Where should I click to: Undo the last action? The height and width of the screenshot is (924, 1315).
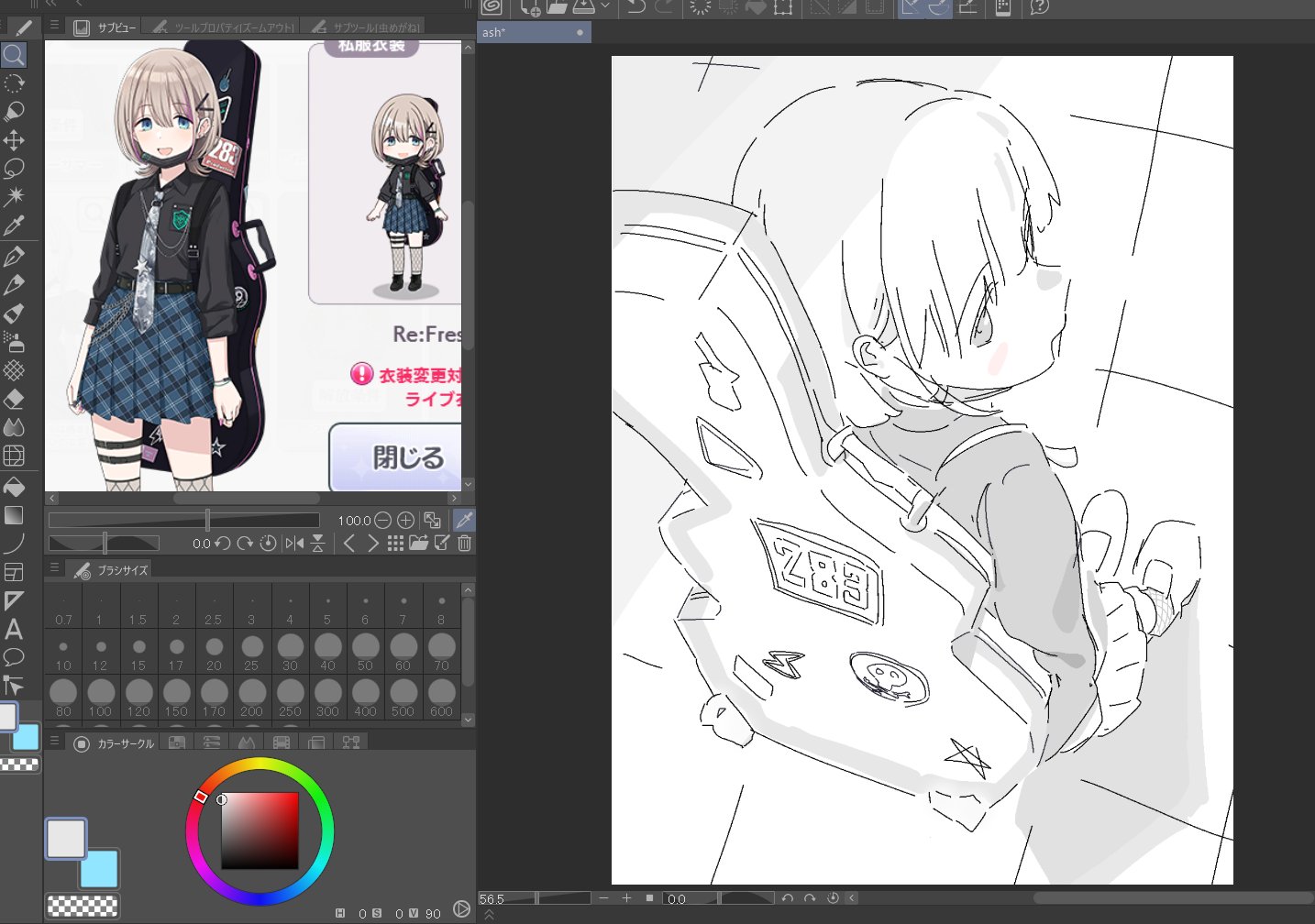[635, 7]
